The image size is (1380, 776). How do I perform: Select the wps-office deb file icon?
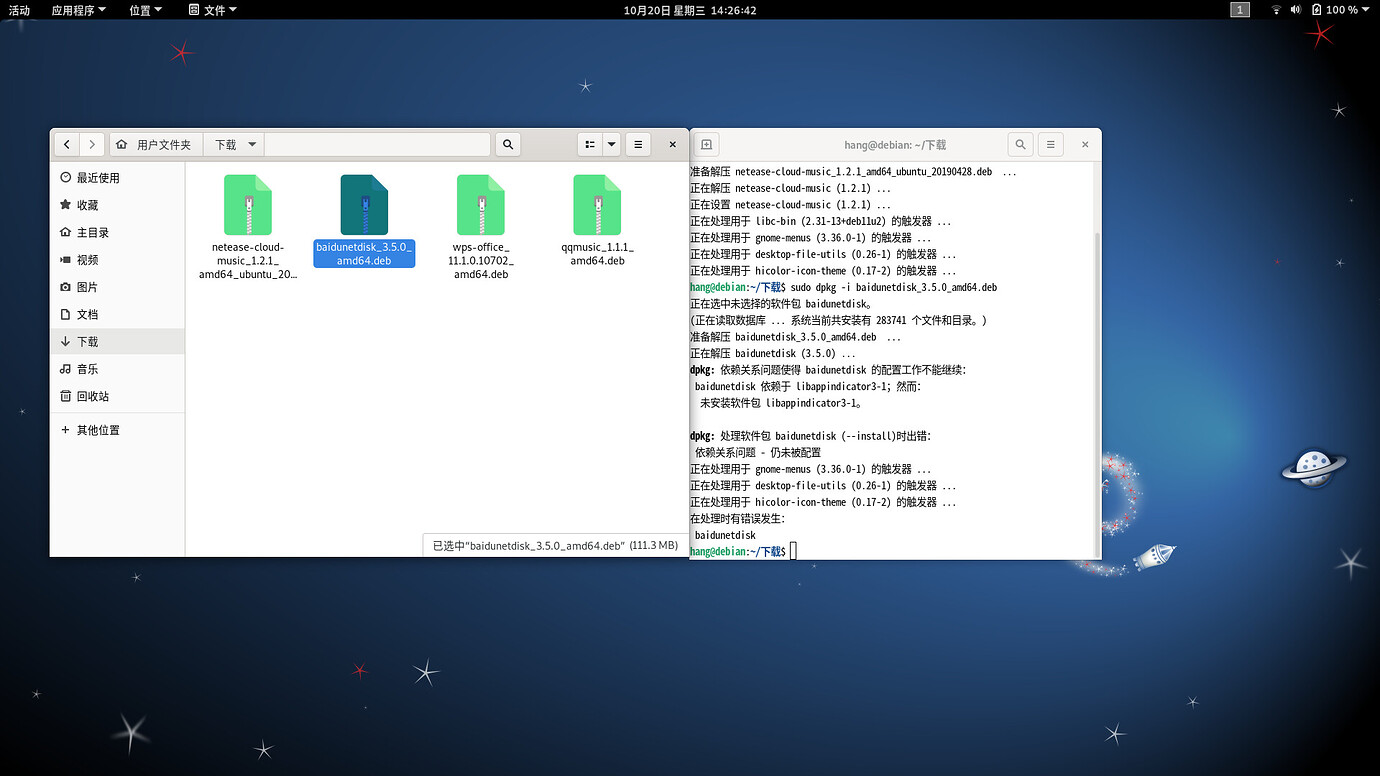481,205
